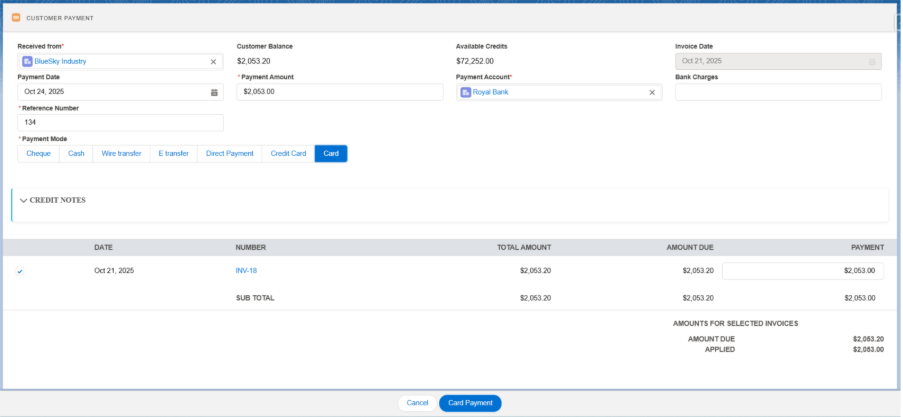
Task: Uncheck the INV-18 invoice row
Action: point(20,271)
